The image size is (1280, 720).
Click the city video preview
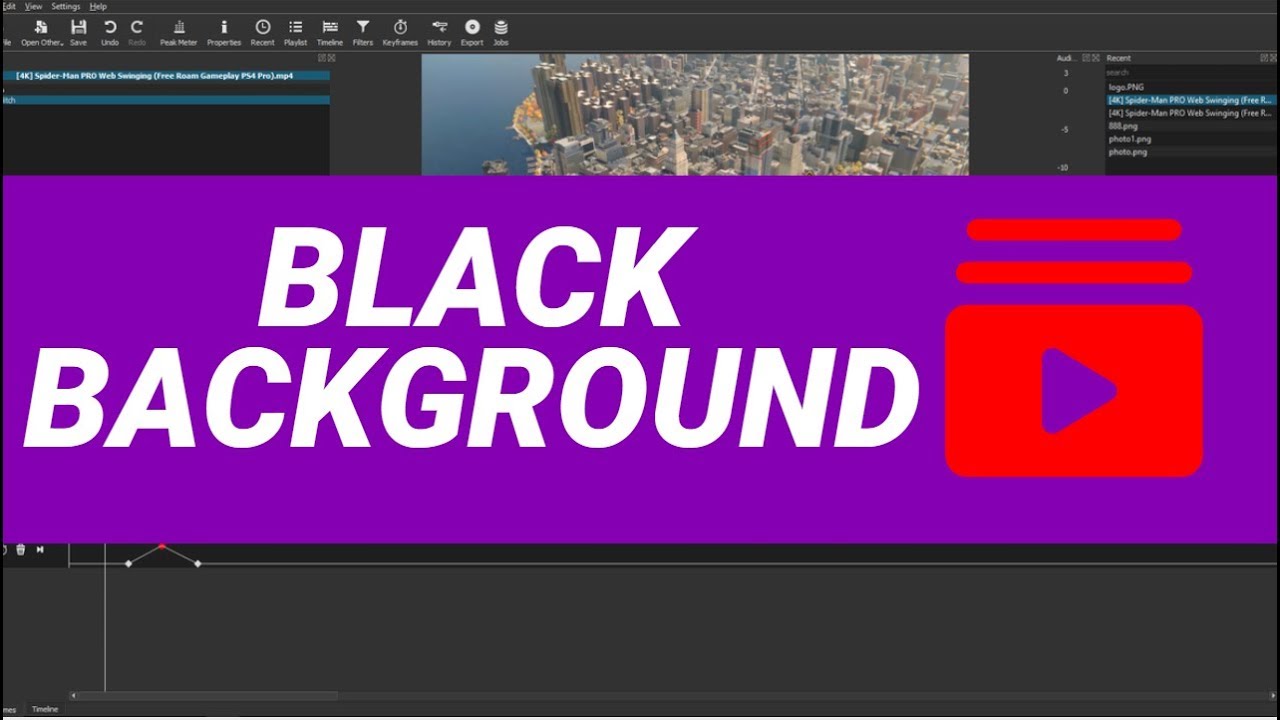click(695, 115)
